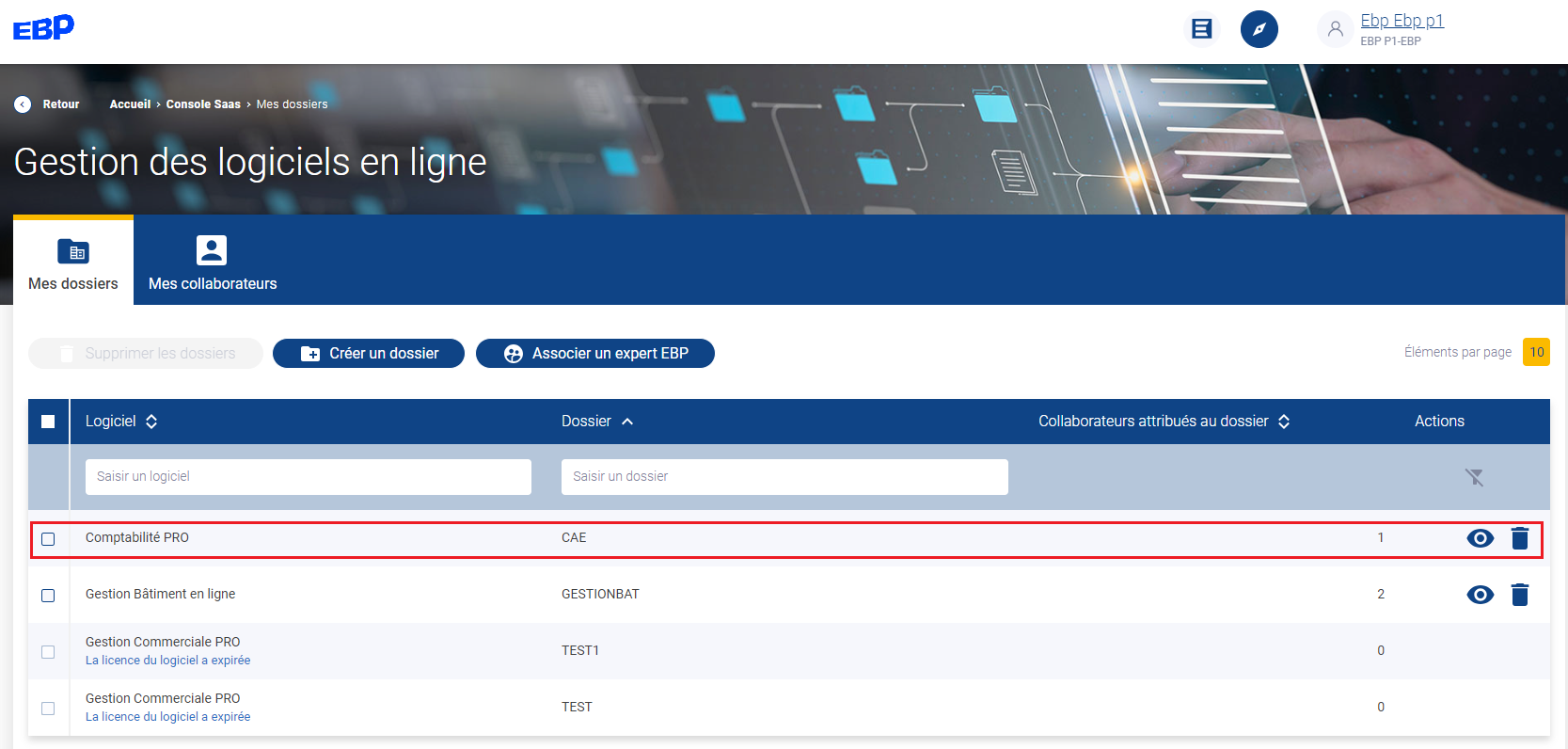Viewport: 1568px width, 749px height.
Task: Check the Gestion Bâtiment en ligne checkbox
Action: coord(48,596)
